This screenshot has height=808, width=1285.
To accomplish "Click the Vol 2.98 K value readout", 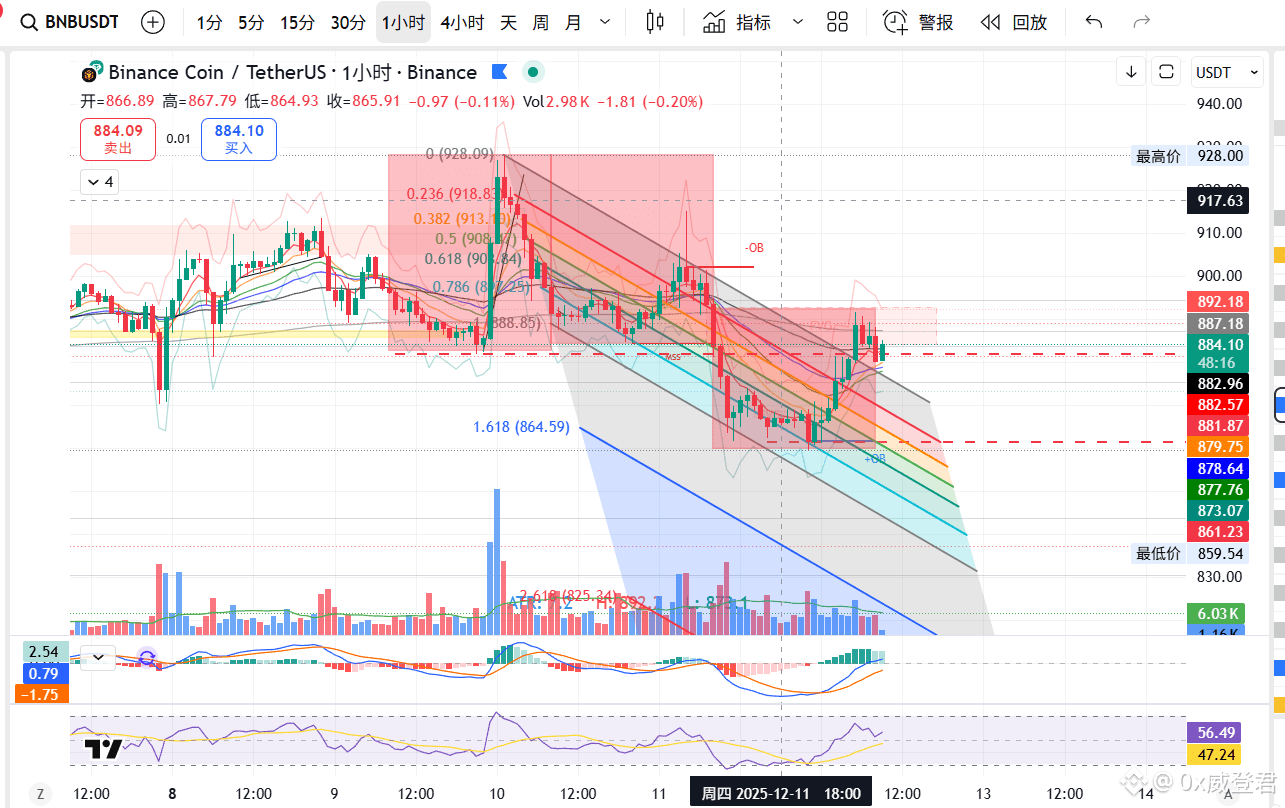I will [x=556, y=101].
